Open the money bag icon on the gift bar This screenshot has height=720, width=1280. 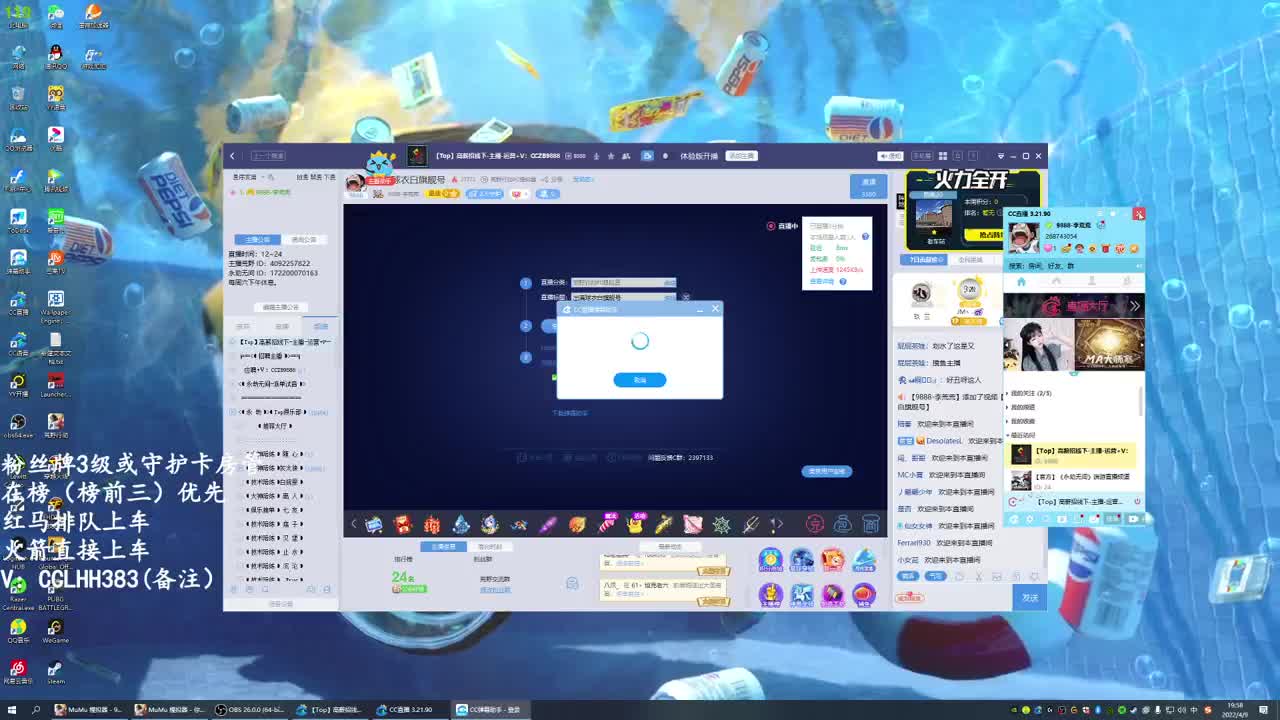[843, 524]
